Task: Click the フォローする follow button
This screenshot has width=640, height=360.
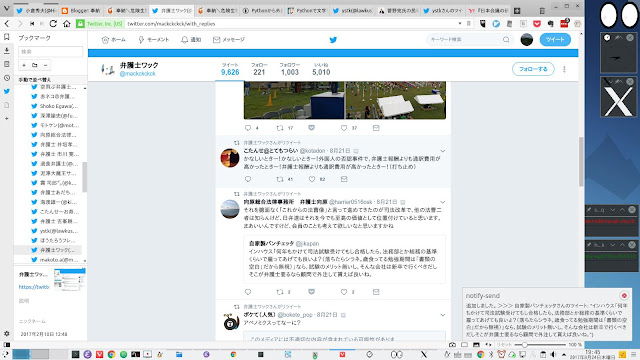Action: [x=533, y=69]
